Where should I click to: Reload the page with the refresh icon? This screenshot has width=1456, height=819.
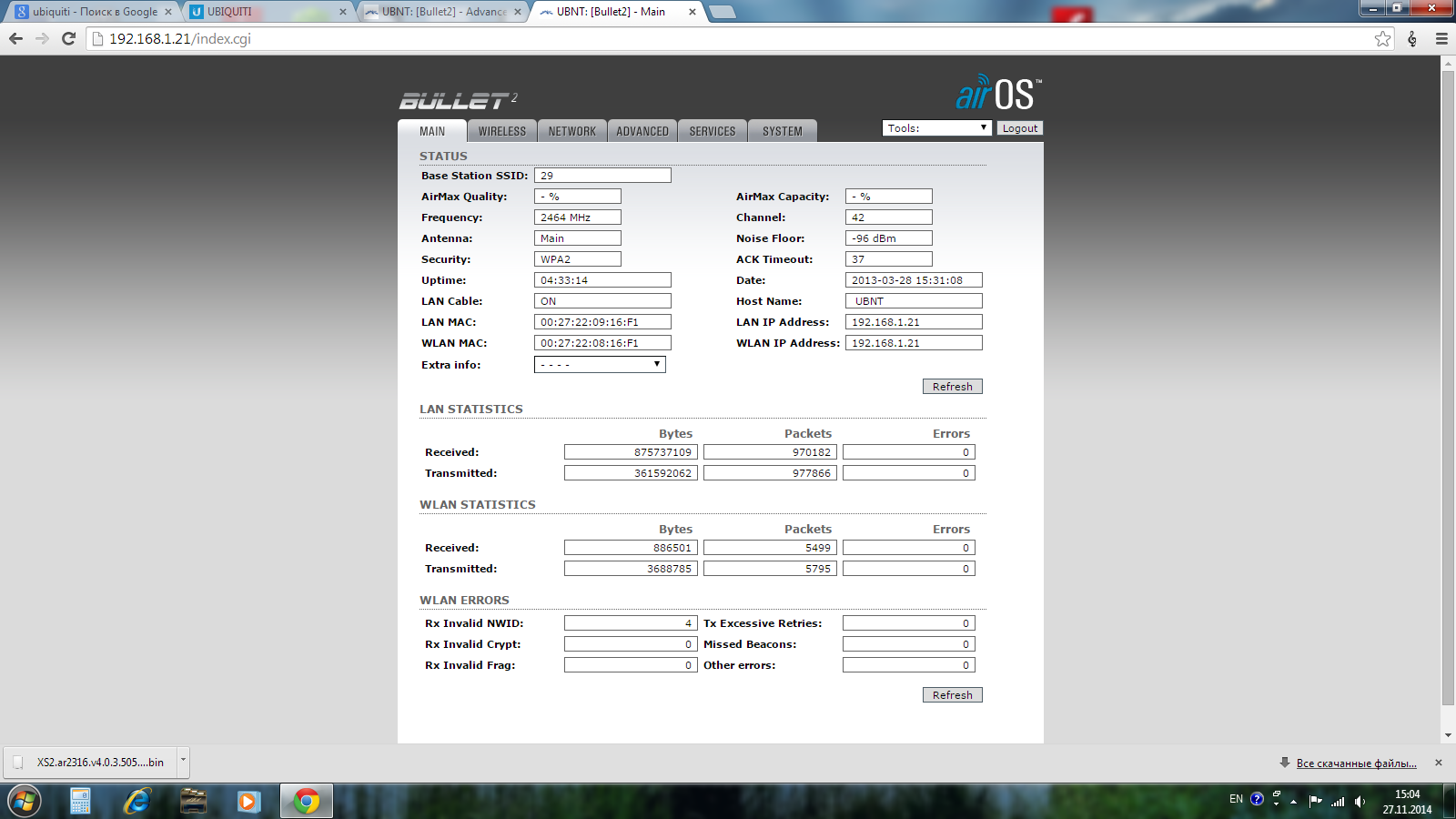tap(68, 38)
